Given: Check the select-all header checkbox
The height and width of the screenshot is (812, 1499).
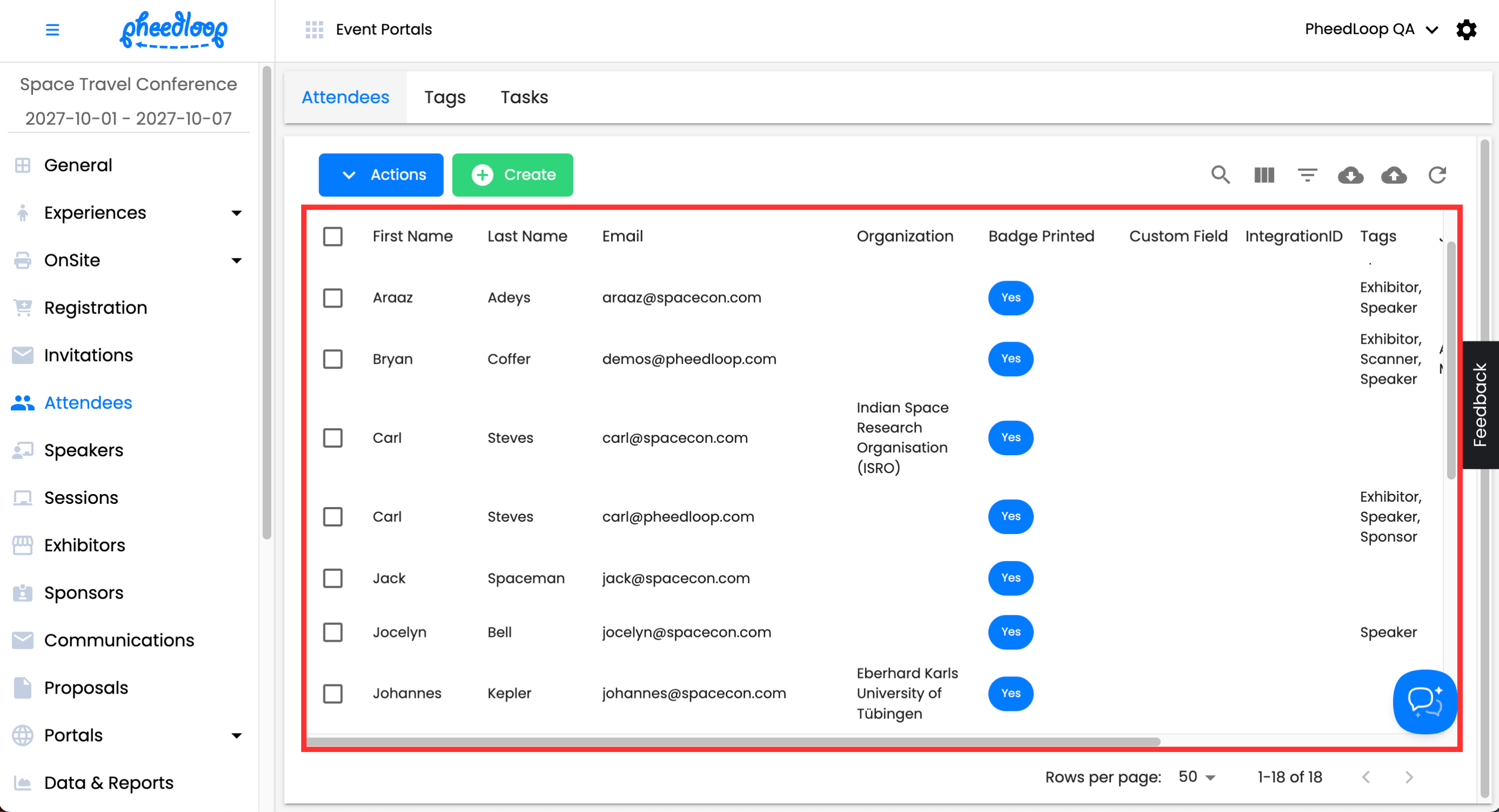Looking at the screenshot, I should tap(333, 236).
